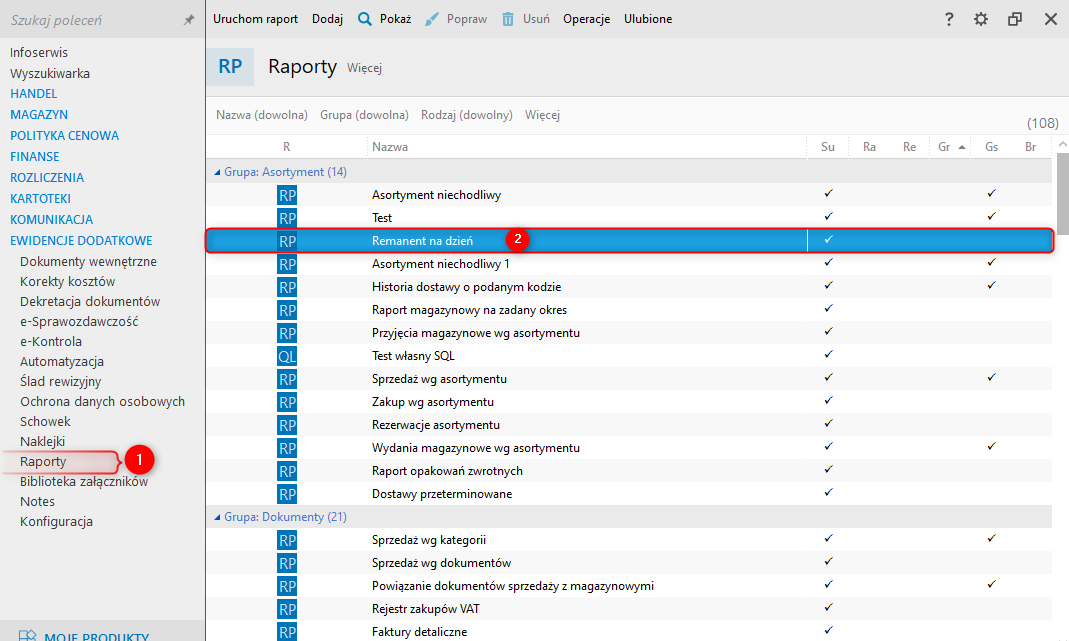
Task: Collapse the Grupa: Dokumenty group
Action: pyautogui.click(x=218, y=517)
